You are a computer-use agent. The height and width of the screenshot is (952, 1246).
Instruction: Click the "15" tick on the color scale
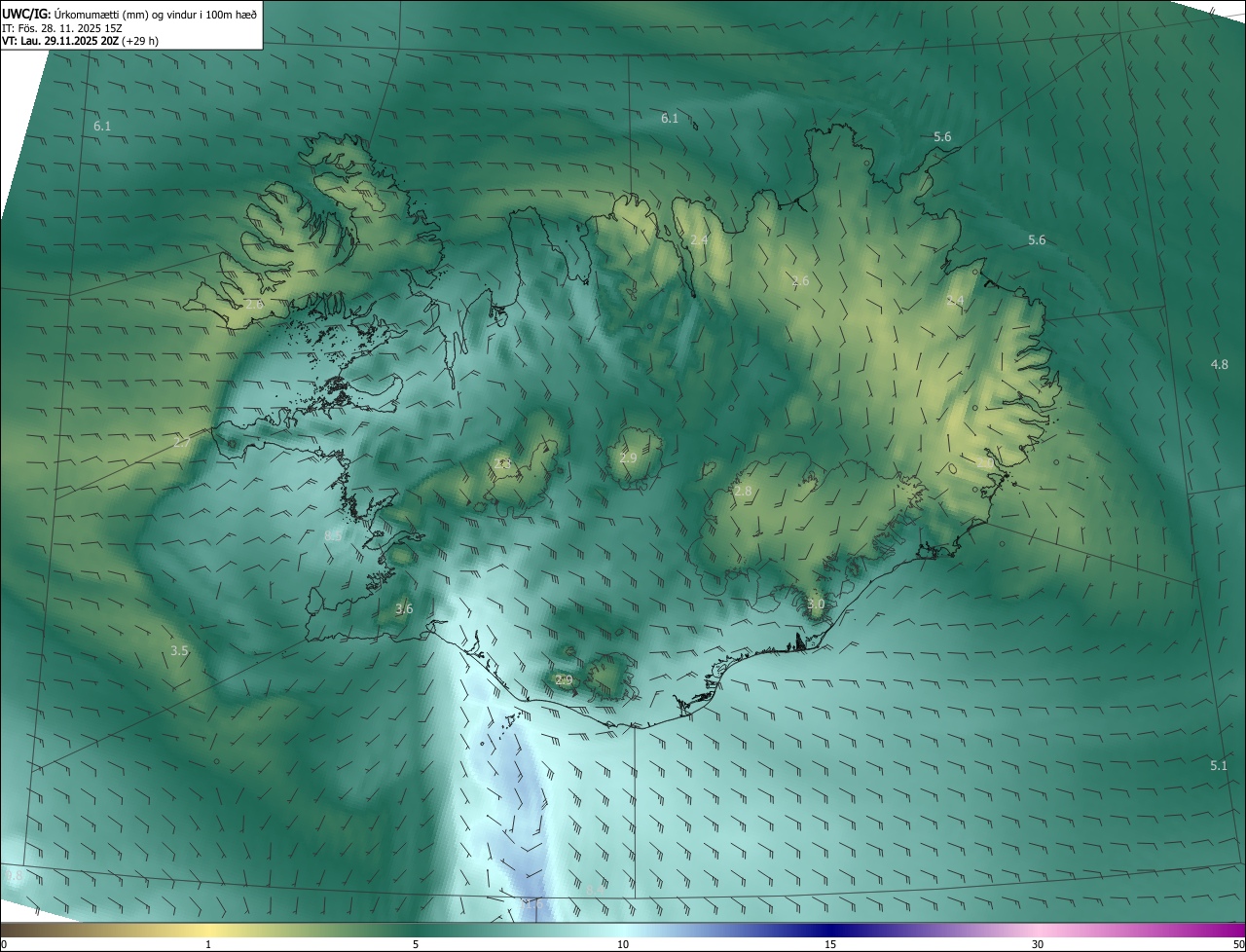pyautogui.click(x=830, y=944)
